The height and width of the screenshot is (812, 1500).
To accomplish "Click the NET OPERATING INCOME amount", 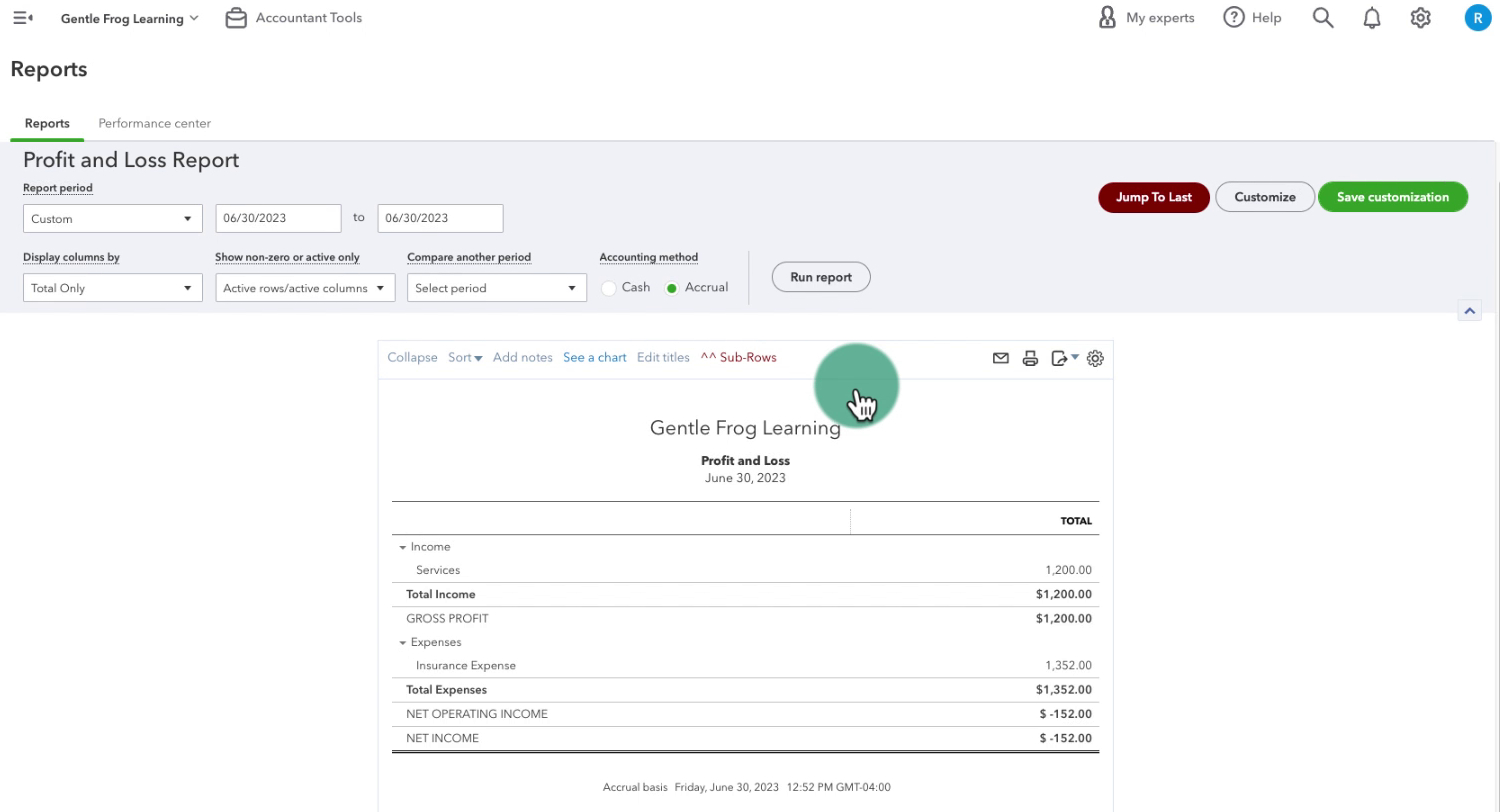I will 1066,714.
